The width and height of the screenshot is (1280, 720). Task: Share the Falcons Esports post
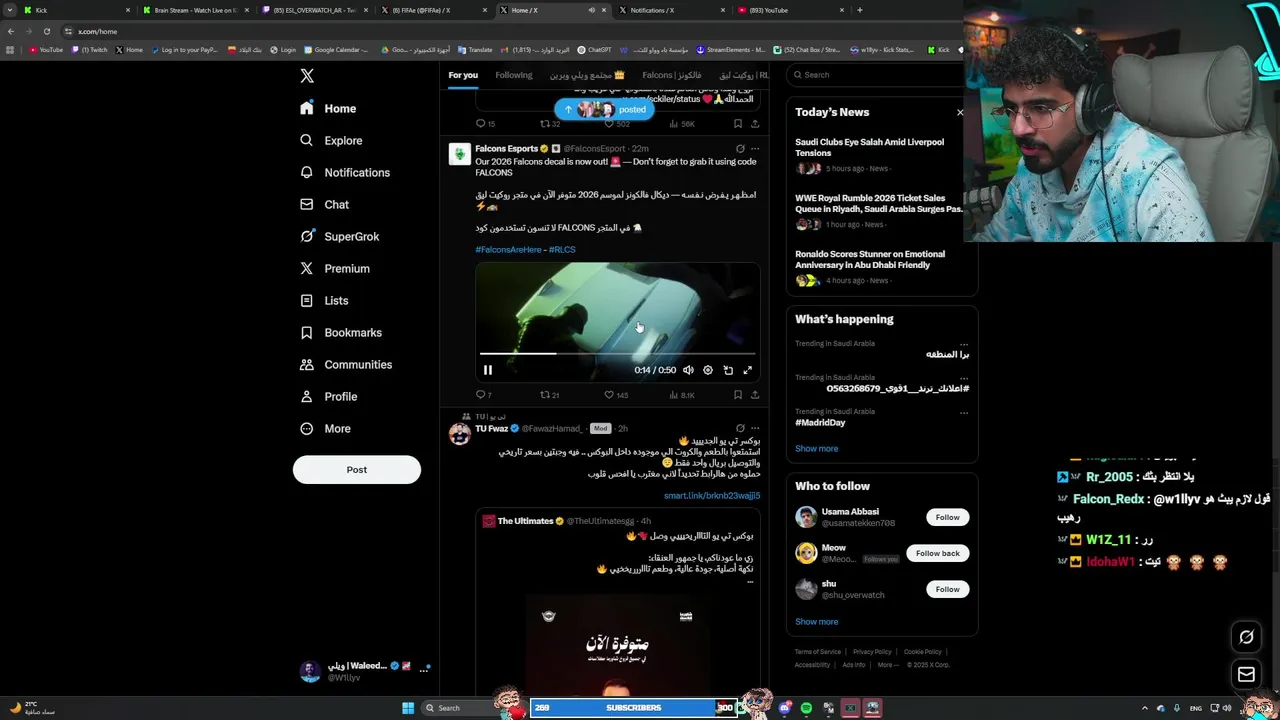755,395
